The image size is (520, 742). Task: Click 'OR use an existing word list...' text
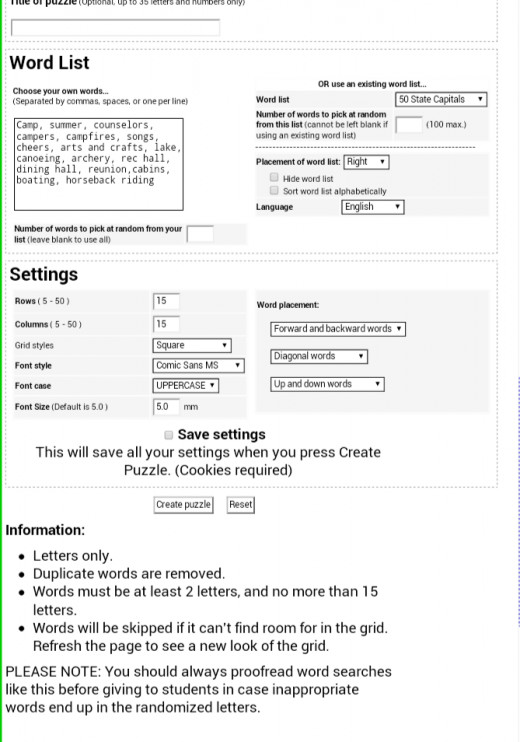[372, 84]
